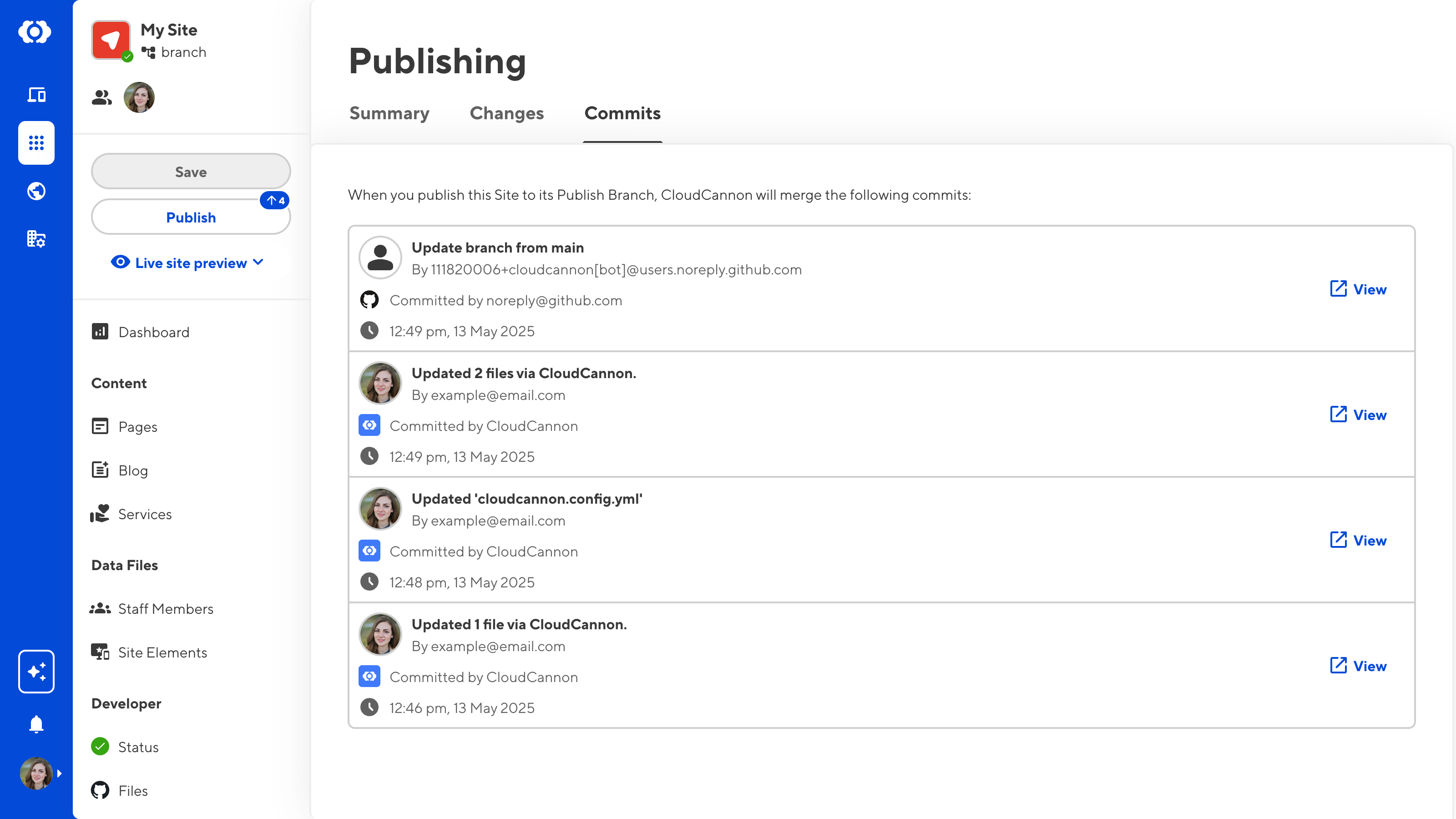Open the organization settings building icon
Viewport: 1456px width, 819px height.
pos(36,238)
